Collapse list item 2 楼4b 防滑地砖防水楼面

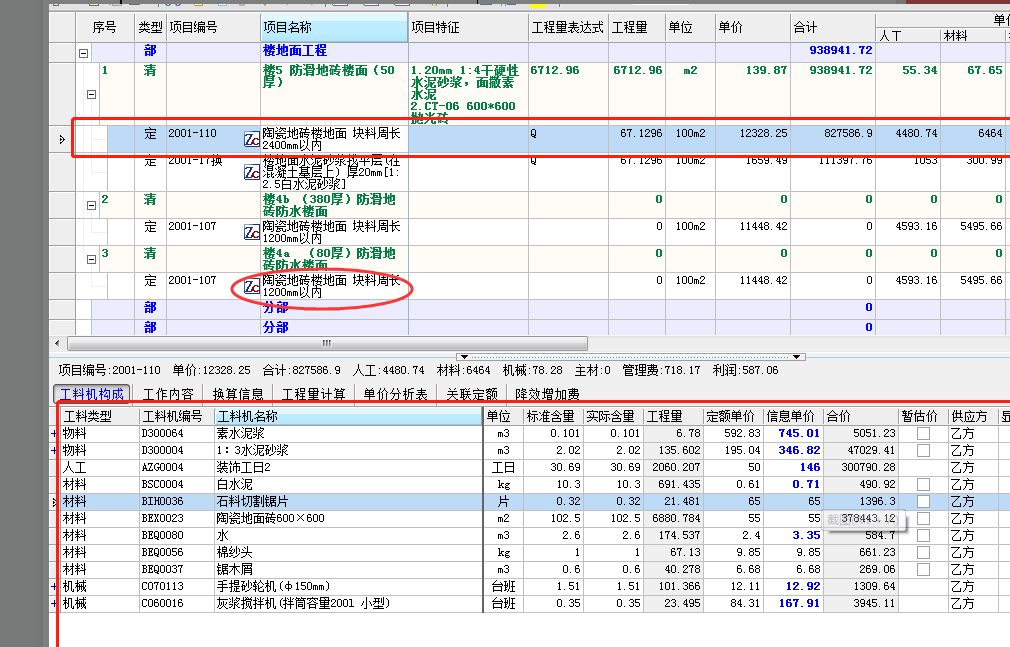click(91, 206)
